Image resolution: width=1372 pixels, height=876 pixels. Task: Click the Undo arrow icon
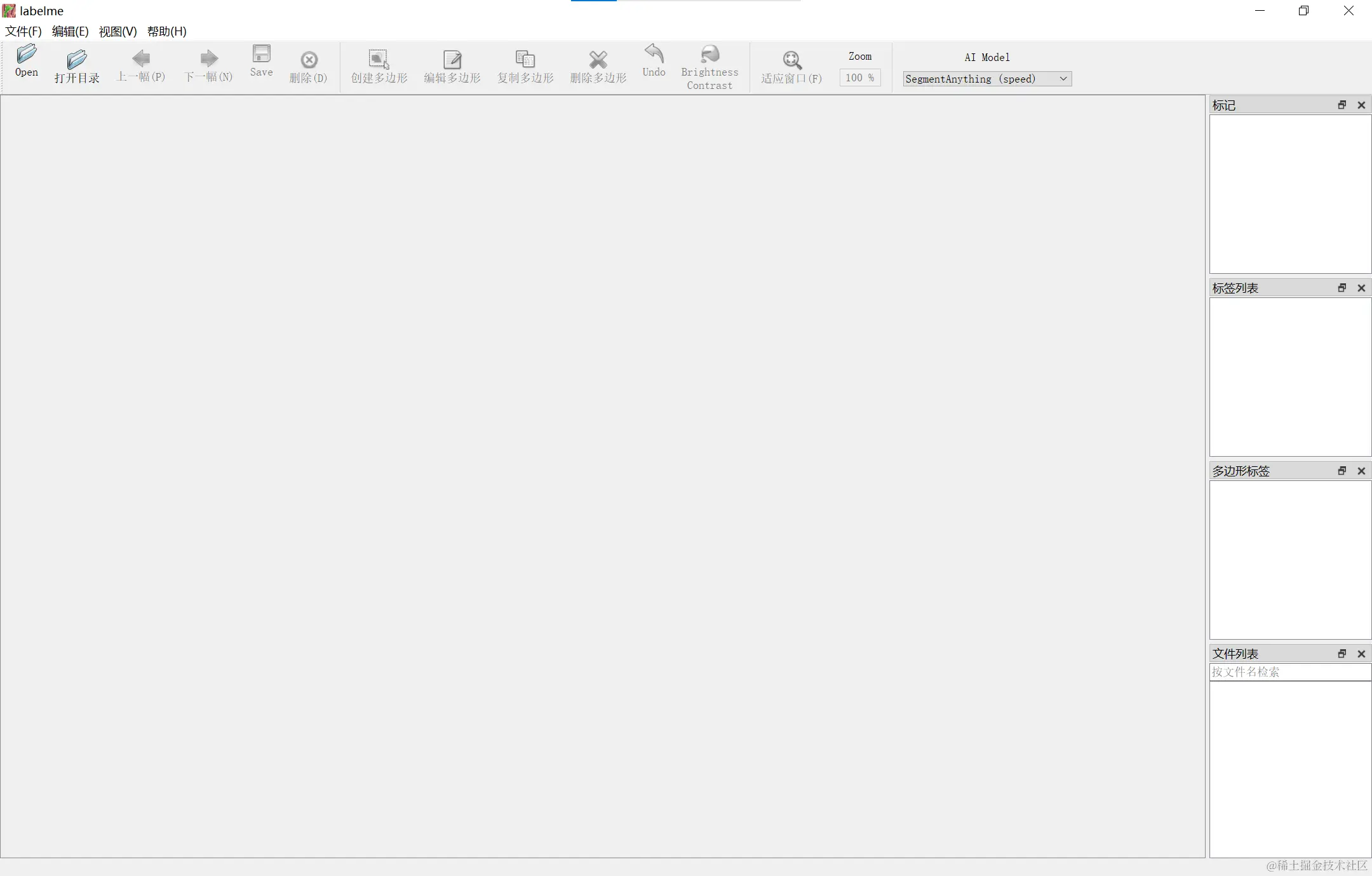click(x=654, y=54)
